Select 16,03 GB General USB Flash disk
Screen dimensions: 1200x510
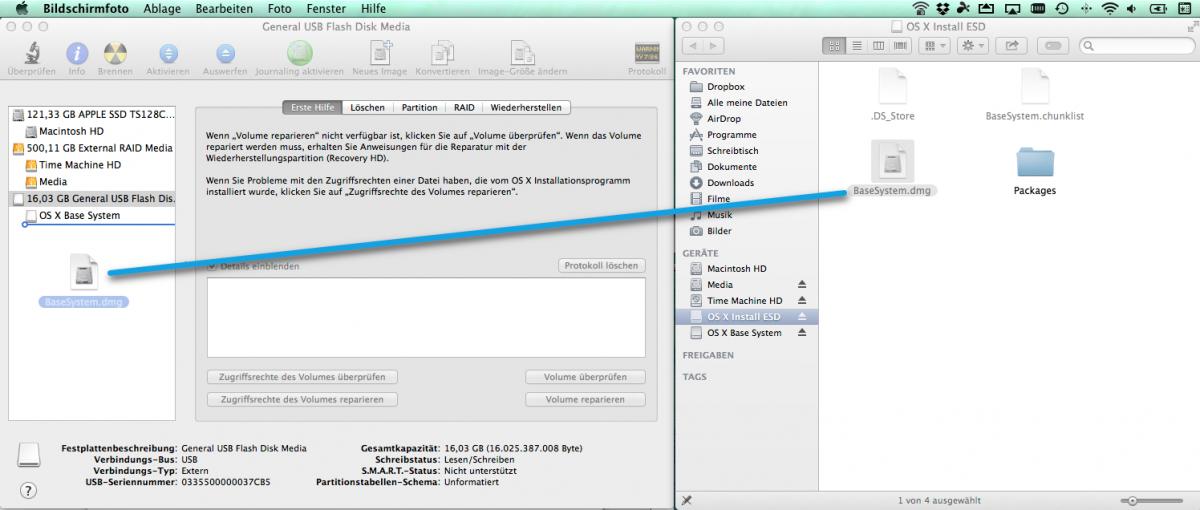tap(92, 199)
